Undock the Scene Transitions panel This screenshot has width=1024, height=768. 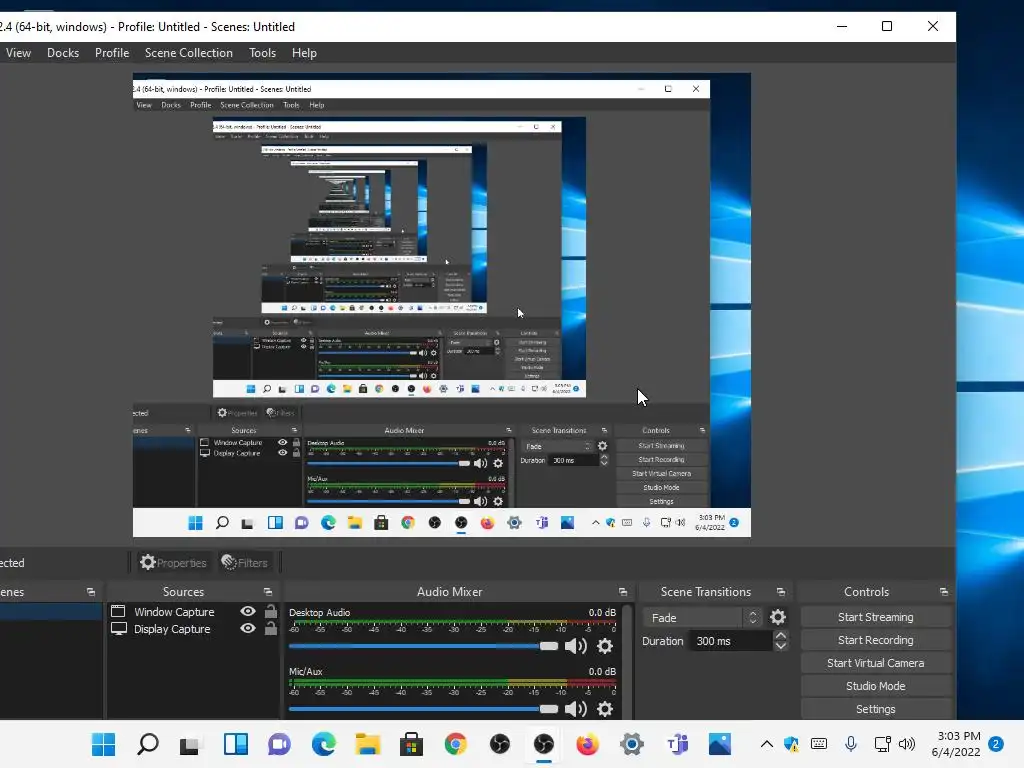point(781,592)
